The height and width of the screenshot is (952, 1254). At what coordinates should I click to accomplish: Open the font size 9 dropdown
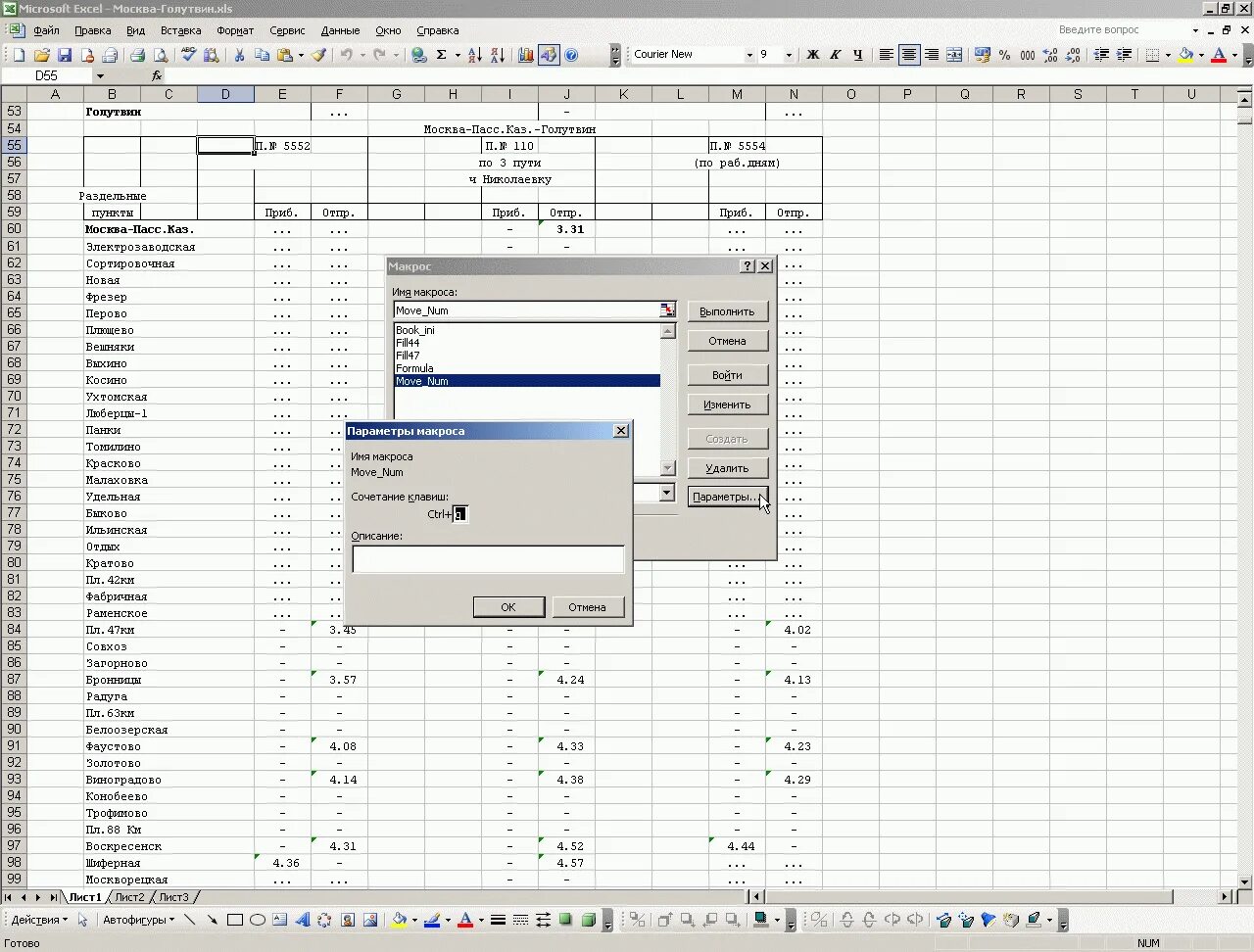[789, 55]
